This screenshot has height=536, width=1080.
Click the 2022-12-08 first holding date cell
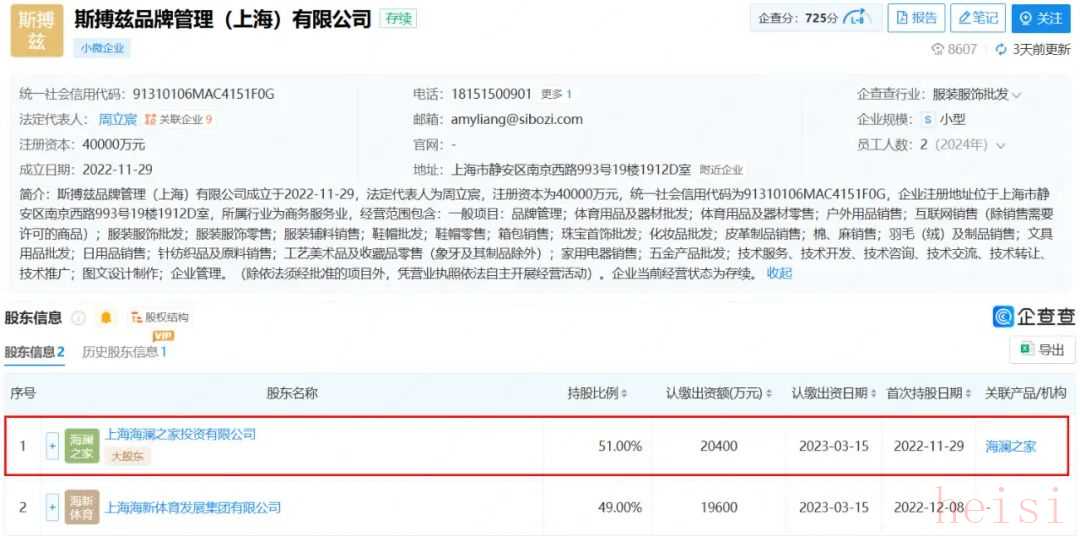tap(928, 508)
